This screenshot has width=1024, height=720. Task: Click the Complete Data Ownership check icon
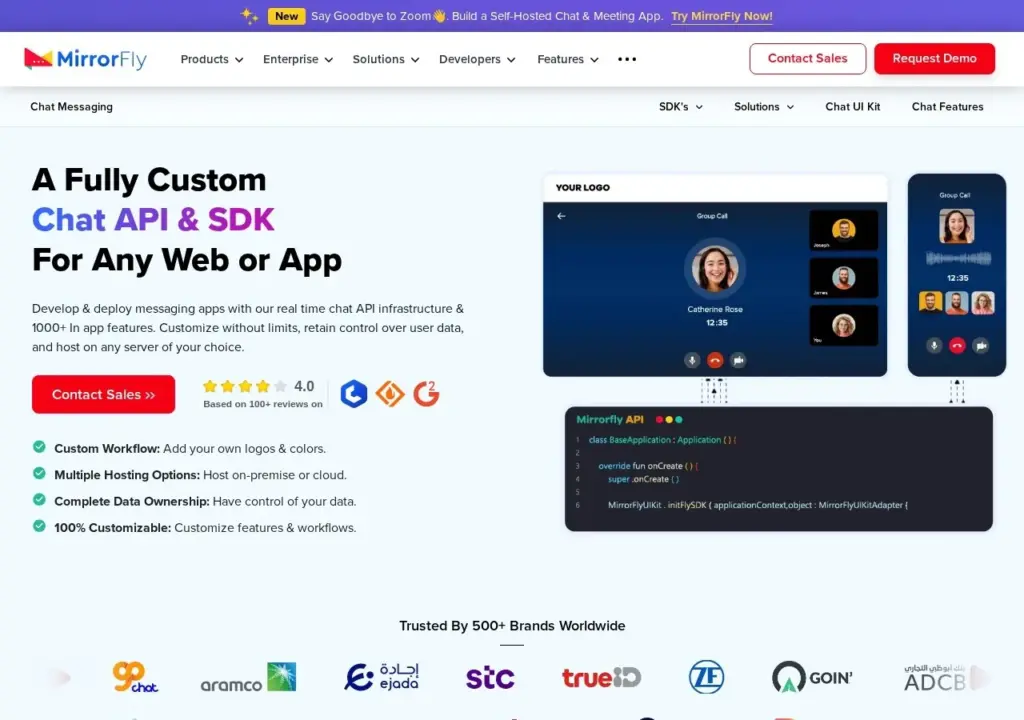[x=39, y=500]
